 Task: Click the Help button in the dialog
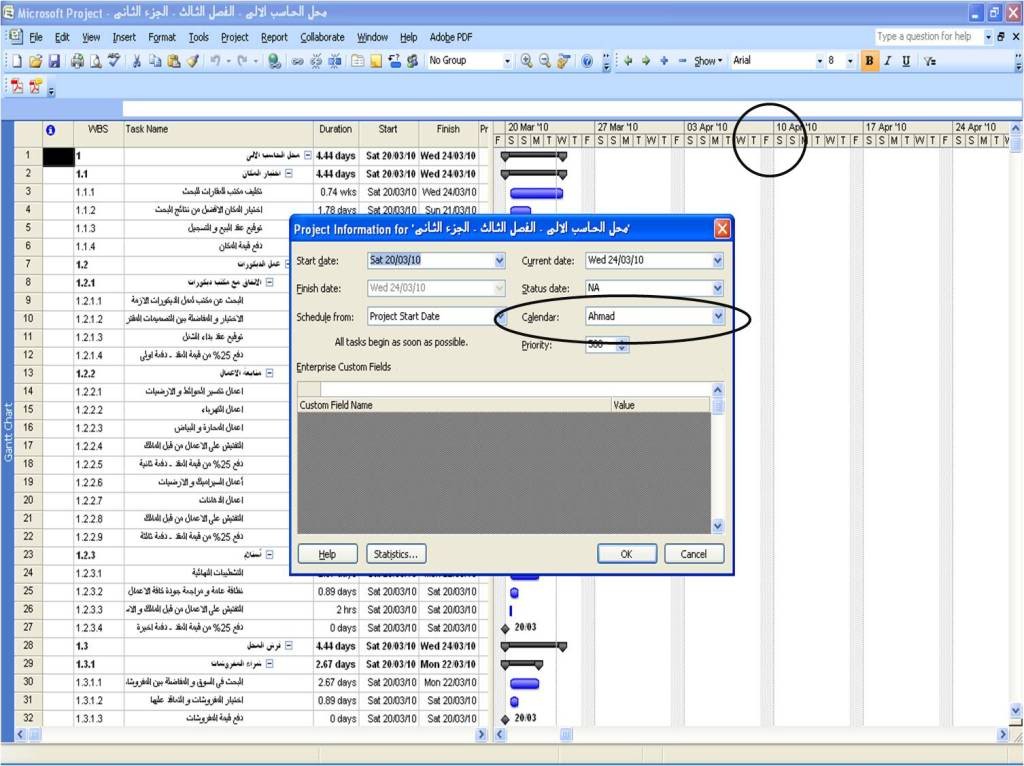[327, 554]
